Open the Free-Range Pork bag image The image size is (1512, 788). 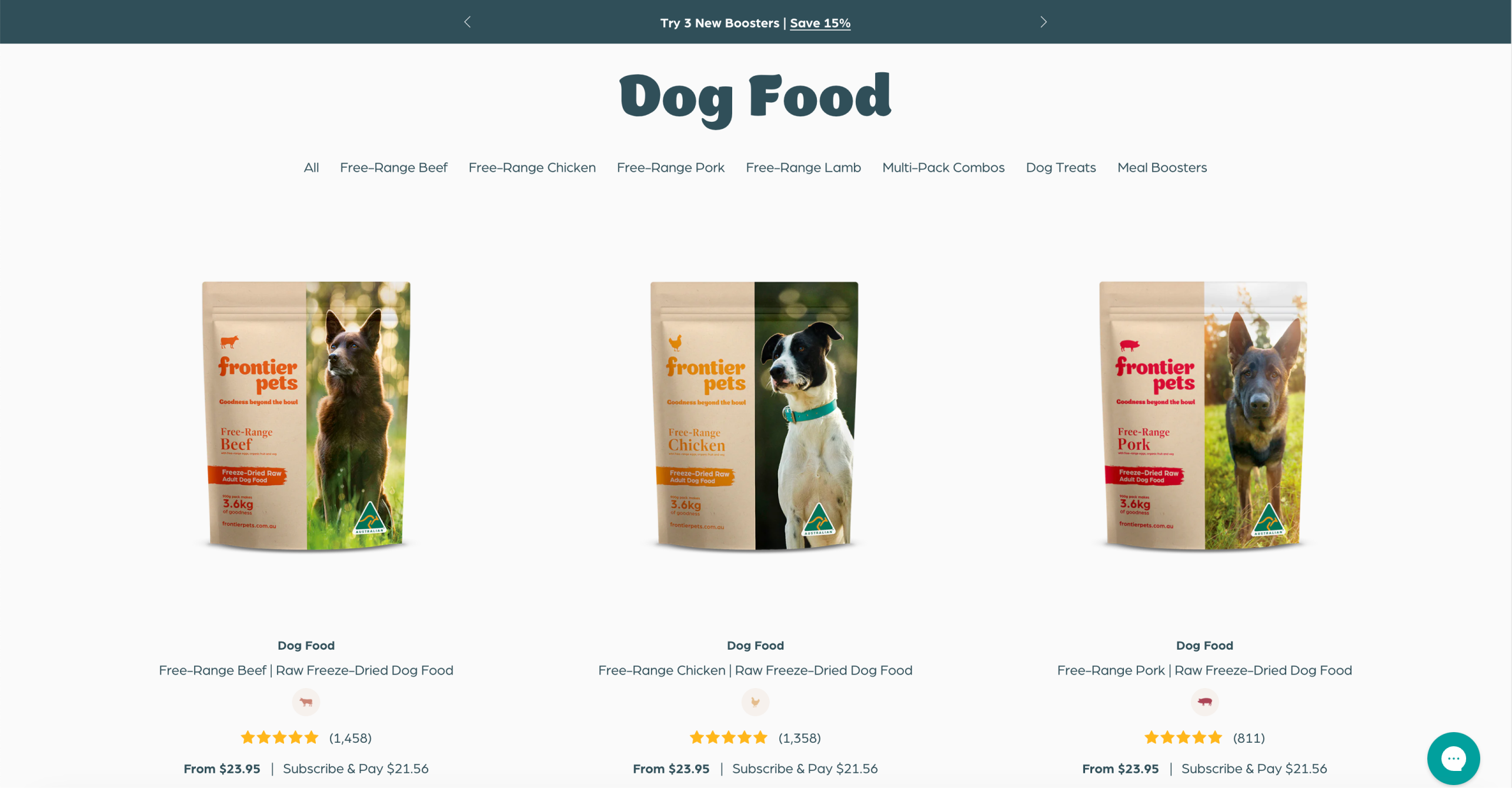click(1203, 416)
